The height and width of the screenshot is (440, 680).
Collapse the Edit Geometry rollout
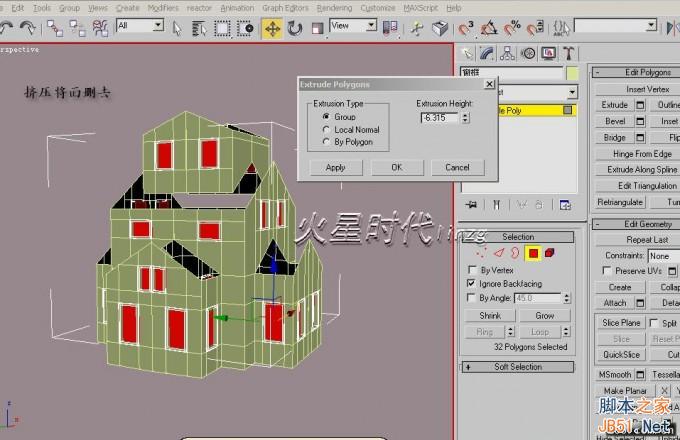click(636, 224)
